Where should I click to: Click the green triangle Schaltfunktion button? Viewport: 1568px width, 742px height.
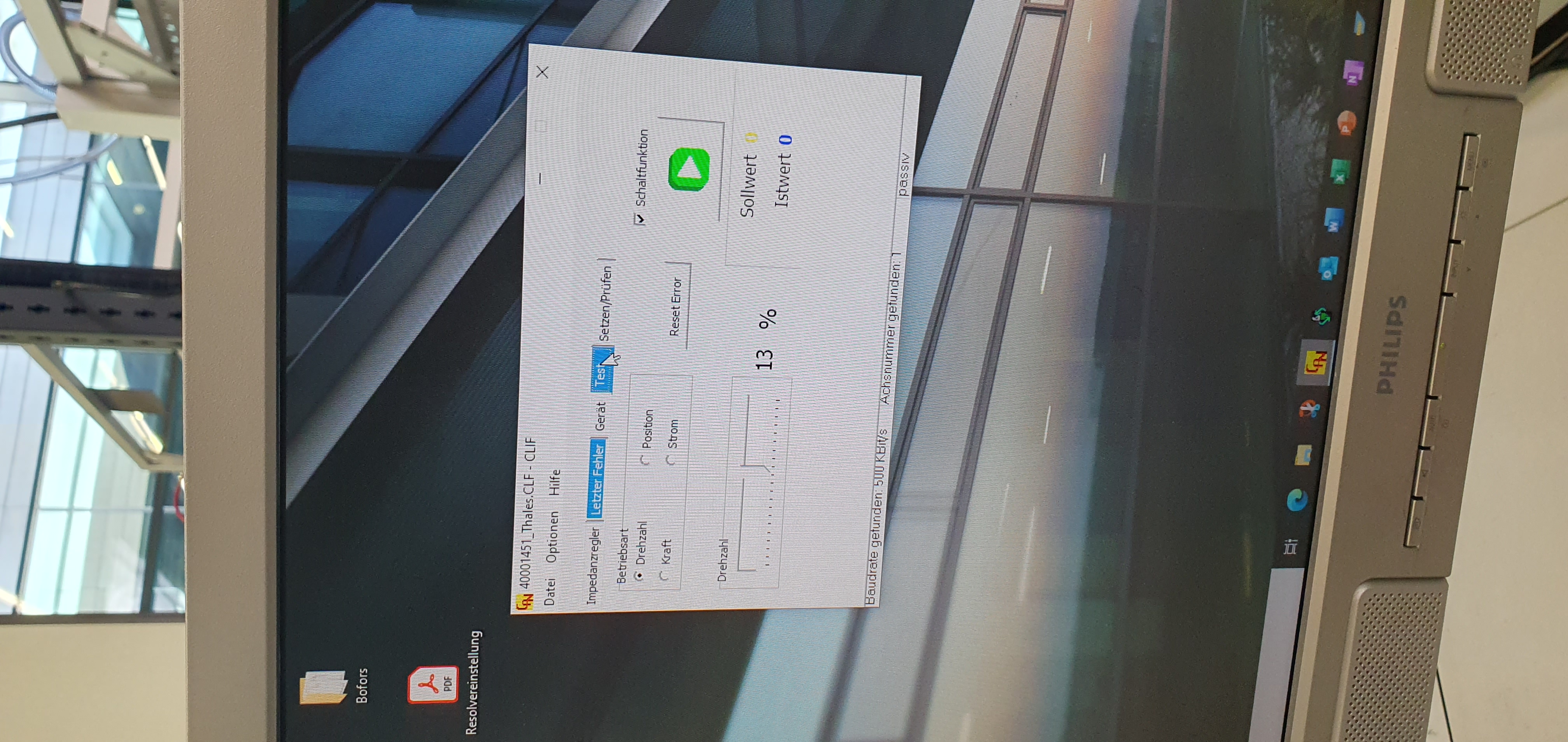click(689, 169)
